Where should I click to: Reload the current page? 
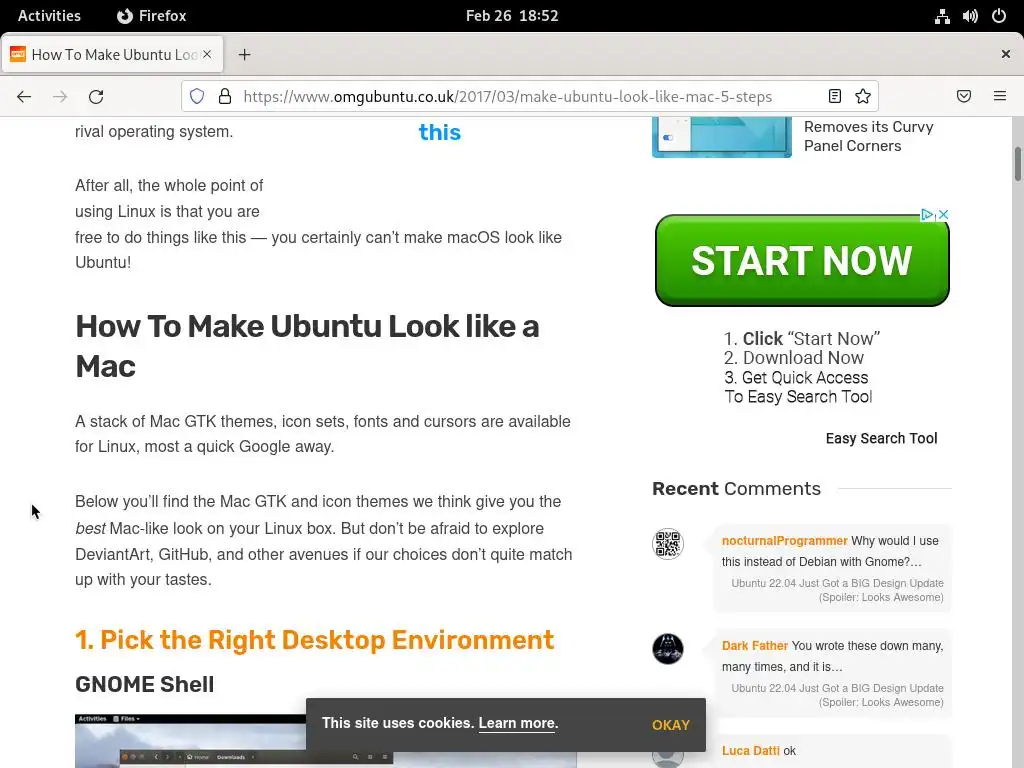(x=96, y=97)
